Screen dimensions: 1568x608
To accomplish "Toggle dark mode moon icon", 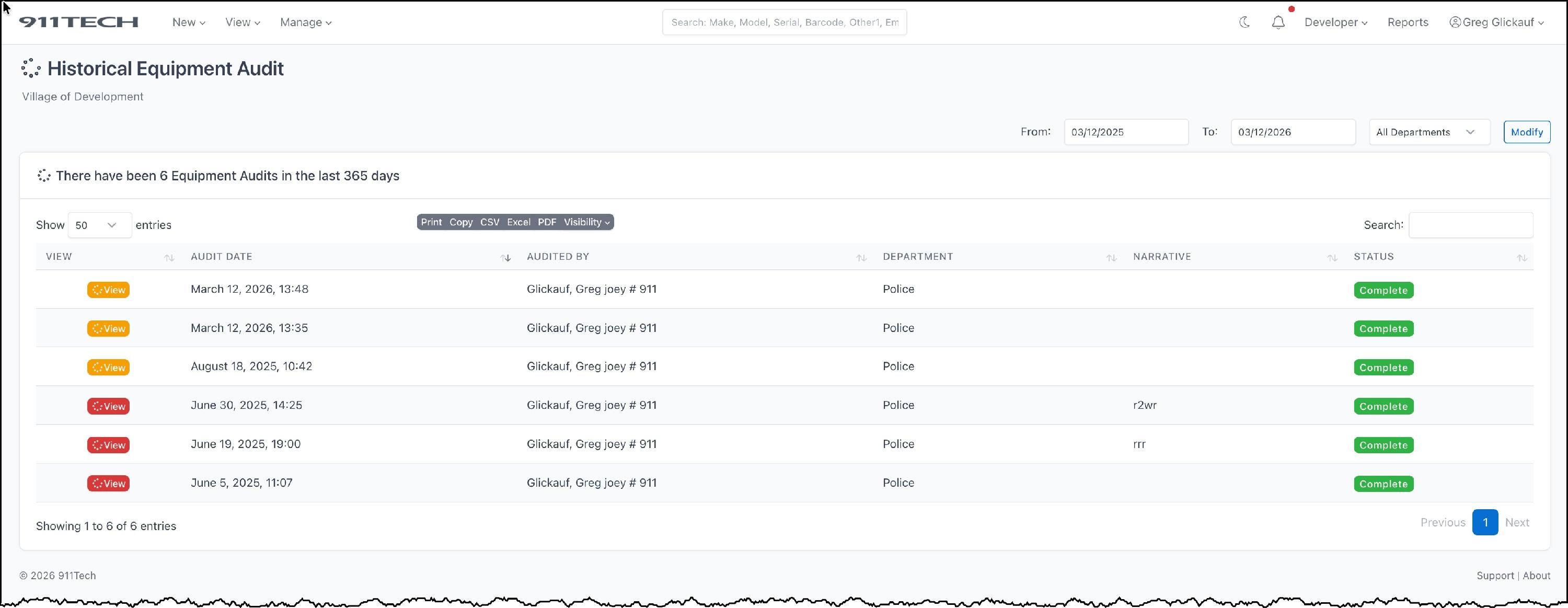I will click(x=1244, y=22).
